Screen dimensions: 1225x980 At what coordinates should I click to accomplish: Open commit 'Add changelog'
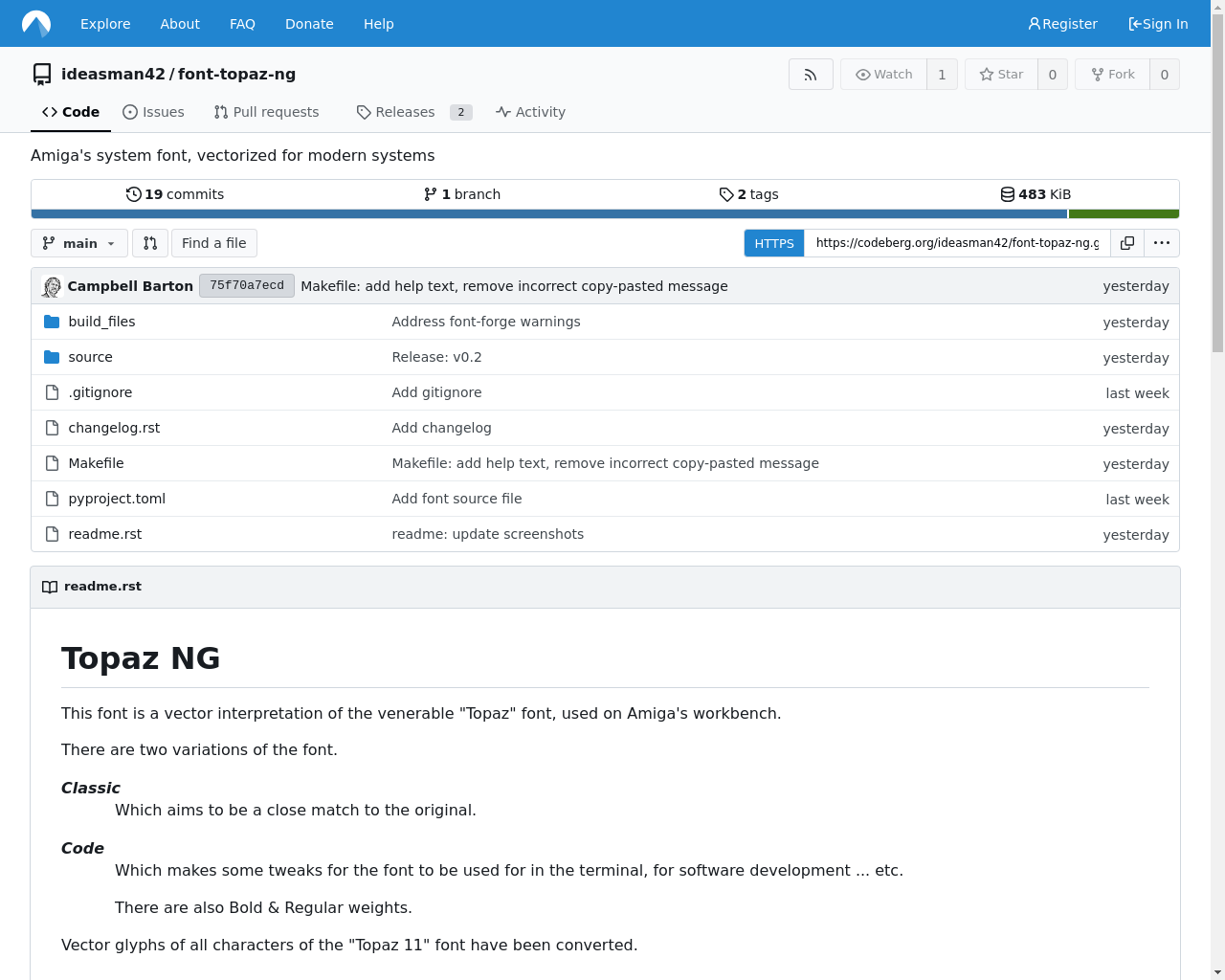[x=441, y=428]
